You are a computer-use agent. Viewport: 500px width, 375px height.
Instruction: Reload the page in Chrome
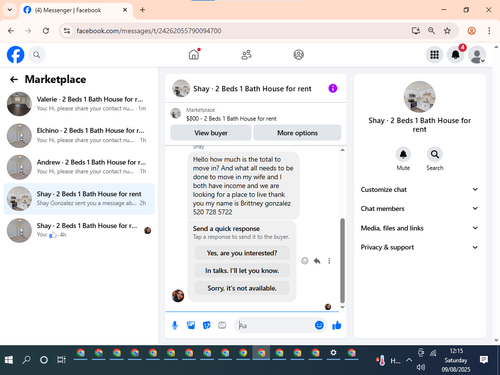pyautogui.click(x=46, y=31)
